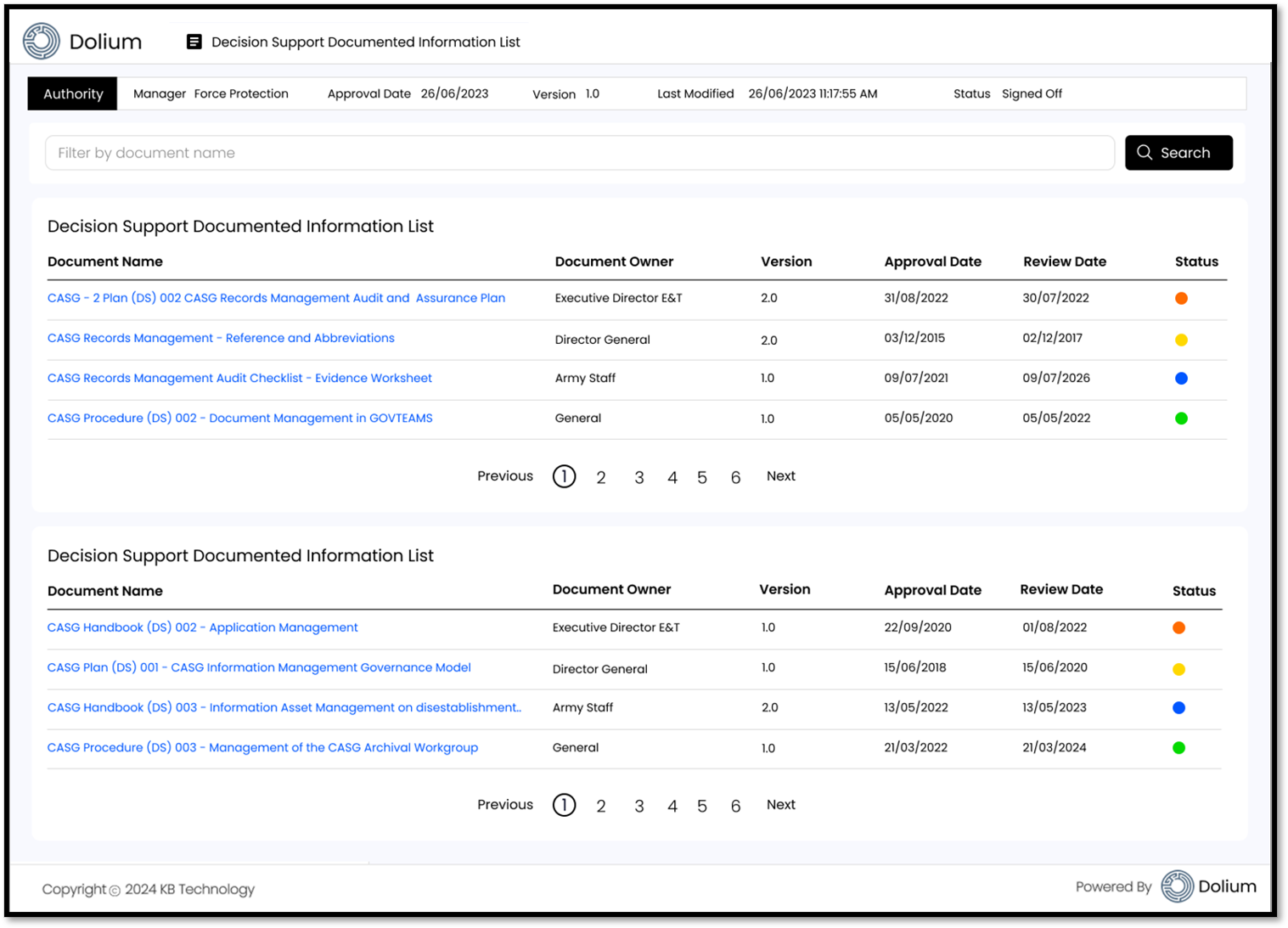Open the Information Management Governance Model document
The height and width of the screenshot is (928, 1288).
click(259, 667)
